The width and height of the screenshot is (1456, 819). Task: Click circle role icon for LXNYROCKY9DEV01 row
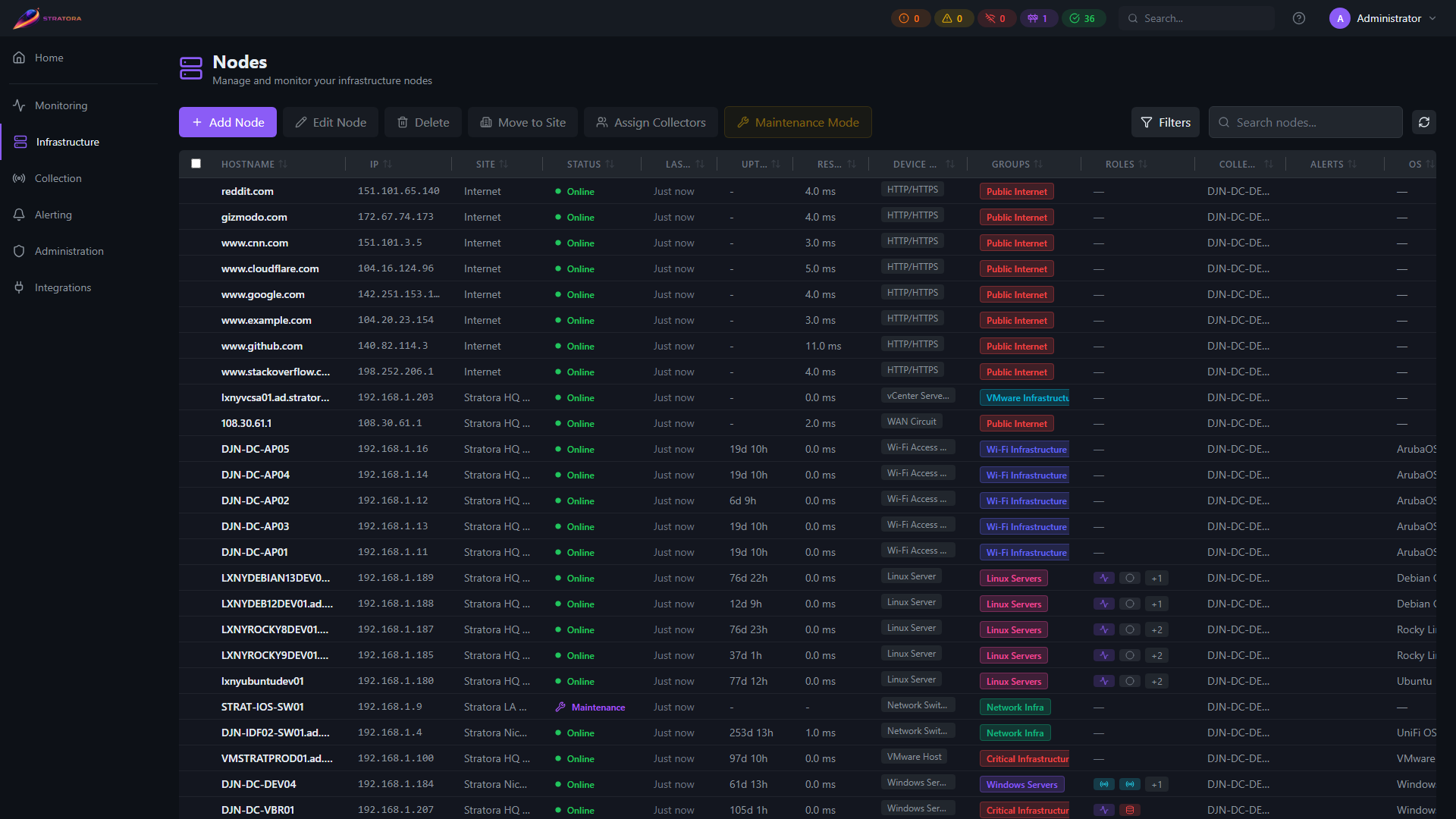pyautogui.click(x=1130, y=655)
